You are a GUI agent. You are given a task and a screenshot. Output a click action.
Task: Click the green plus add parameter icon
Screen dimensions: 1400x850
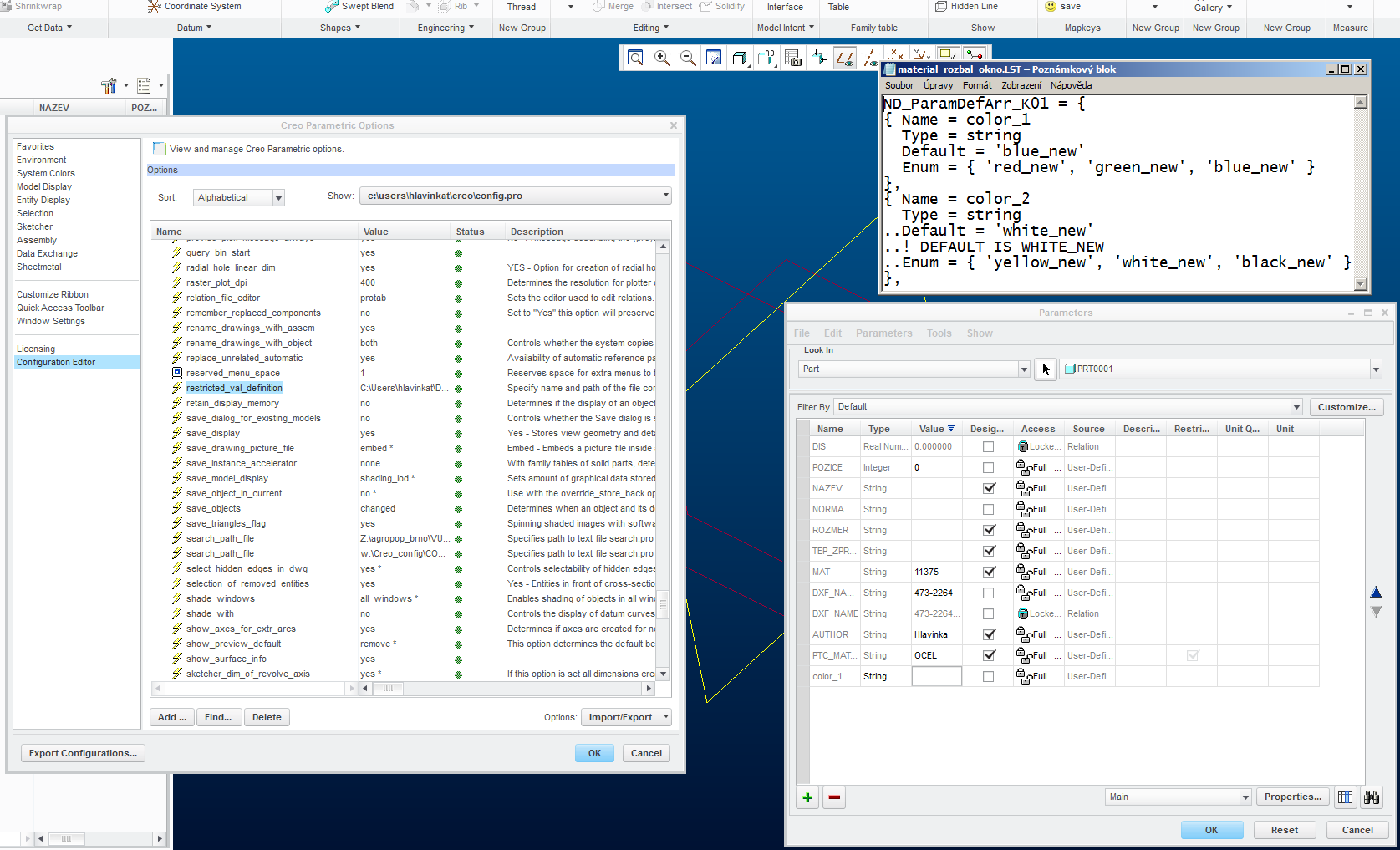click(807, 797)
